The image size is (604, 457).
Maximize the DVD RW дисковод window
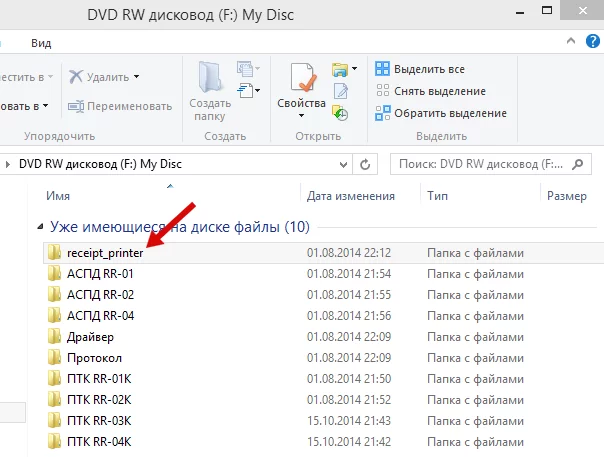point(547,10)
